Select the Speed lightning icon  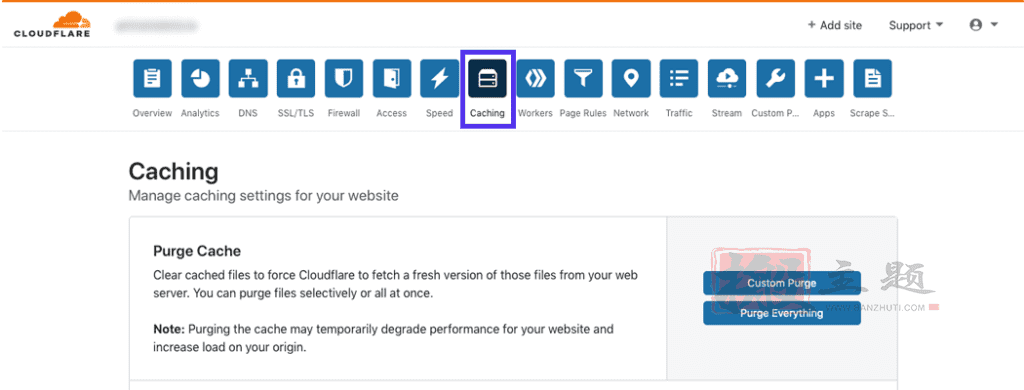440,78
